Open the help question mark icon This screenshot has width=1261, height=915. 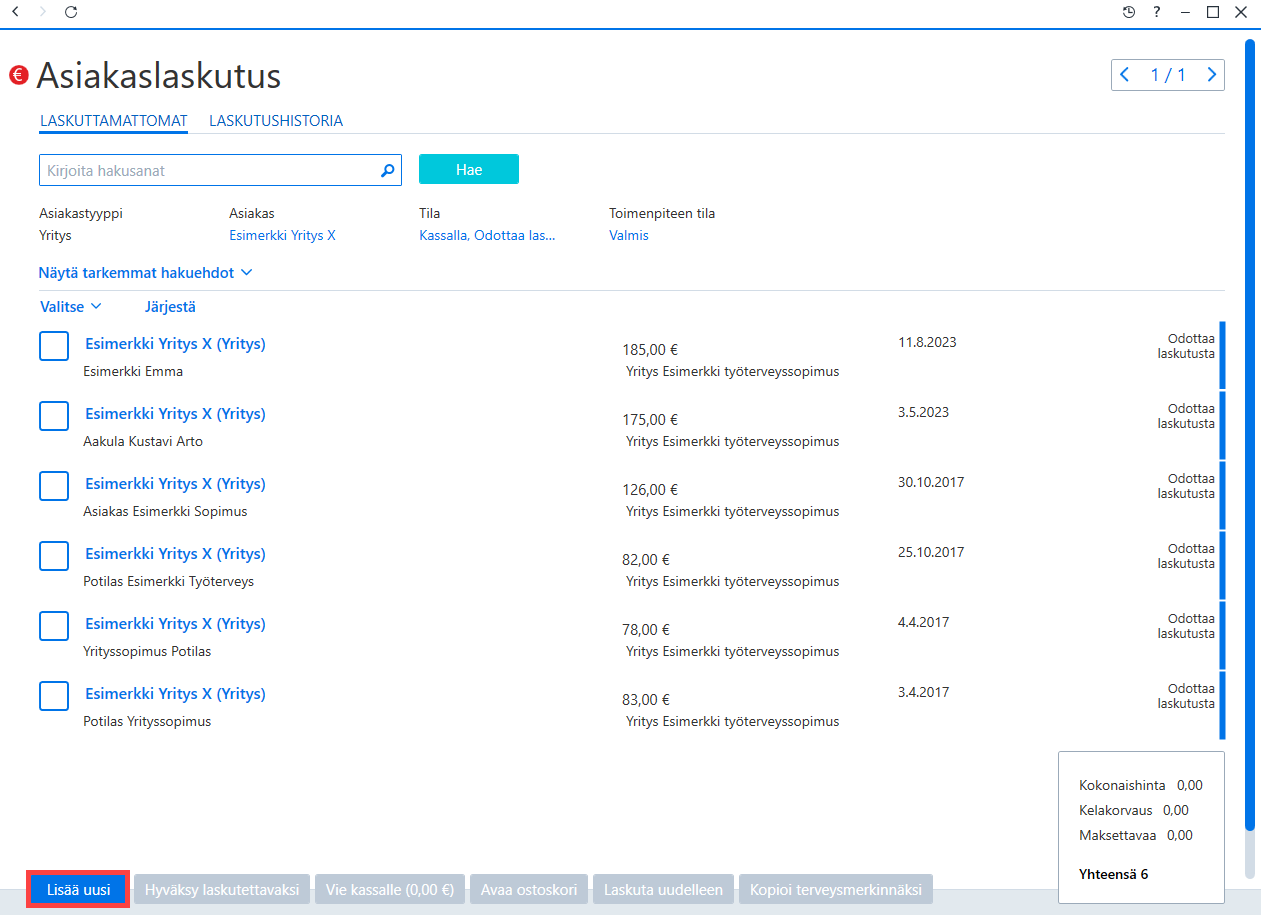click(1157, 12)
